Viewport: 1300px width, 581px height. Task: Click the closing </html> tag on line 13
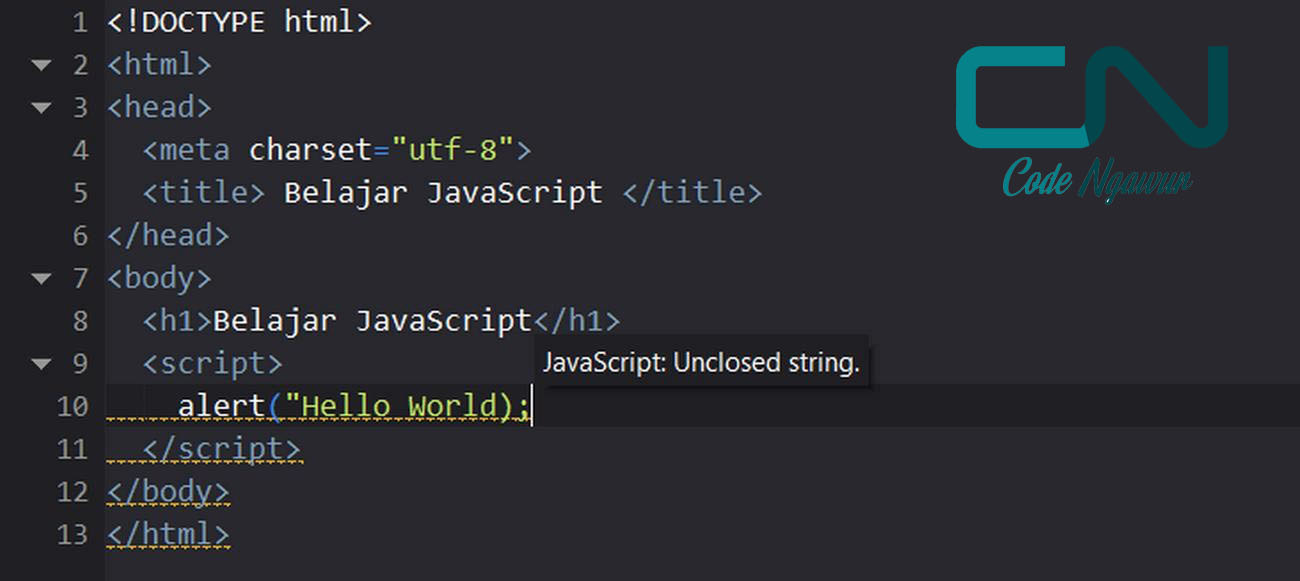(x=168, y=534)
